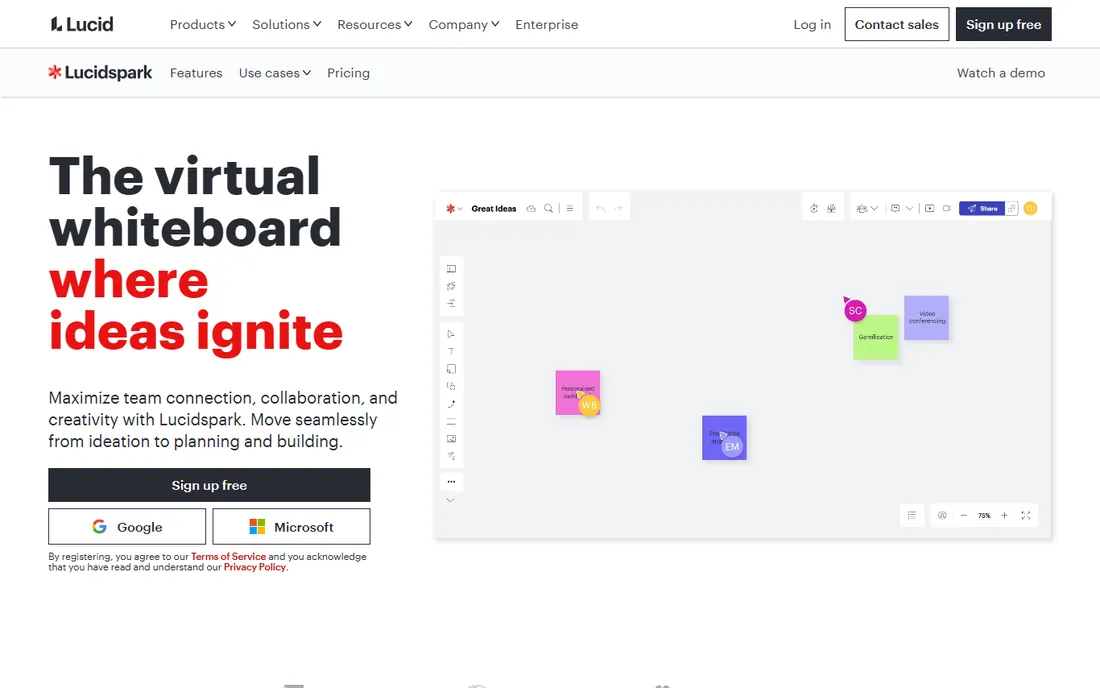Open the Features tab
This screenshot has width=1100, height=688.
tap(196, 73)
